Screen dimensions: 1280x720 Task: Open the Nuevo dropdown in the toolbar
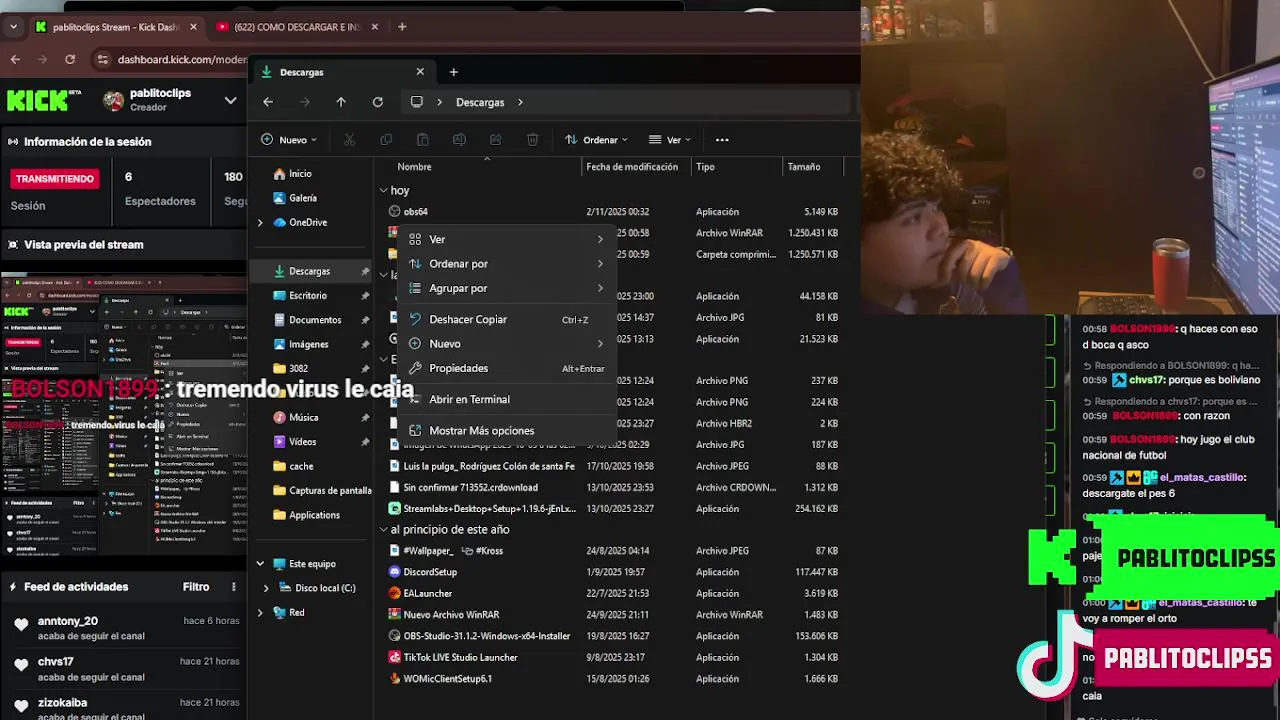(289, 140)
